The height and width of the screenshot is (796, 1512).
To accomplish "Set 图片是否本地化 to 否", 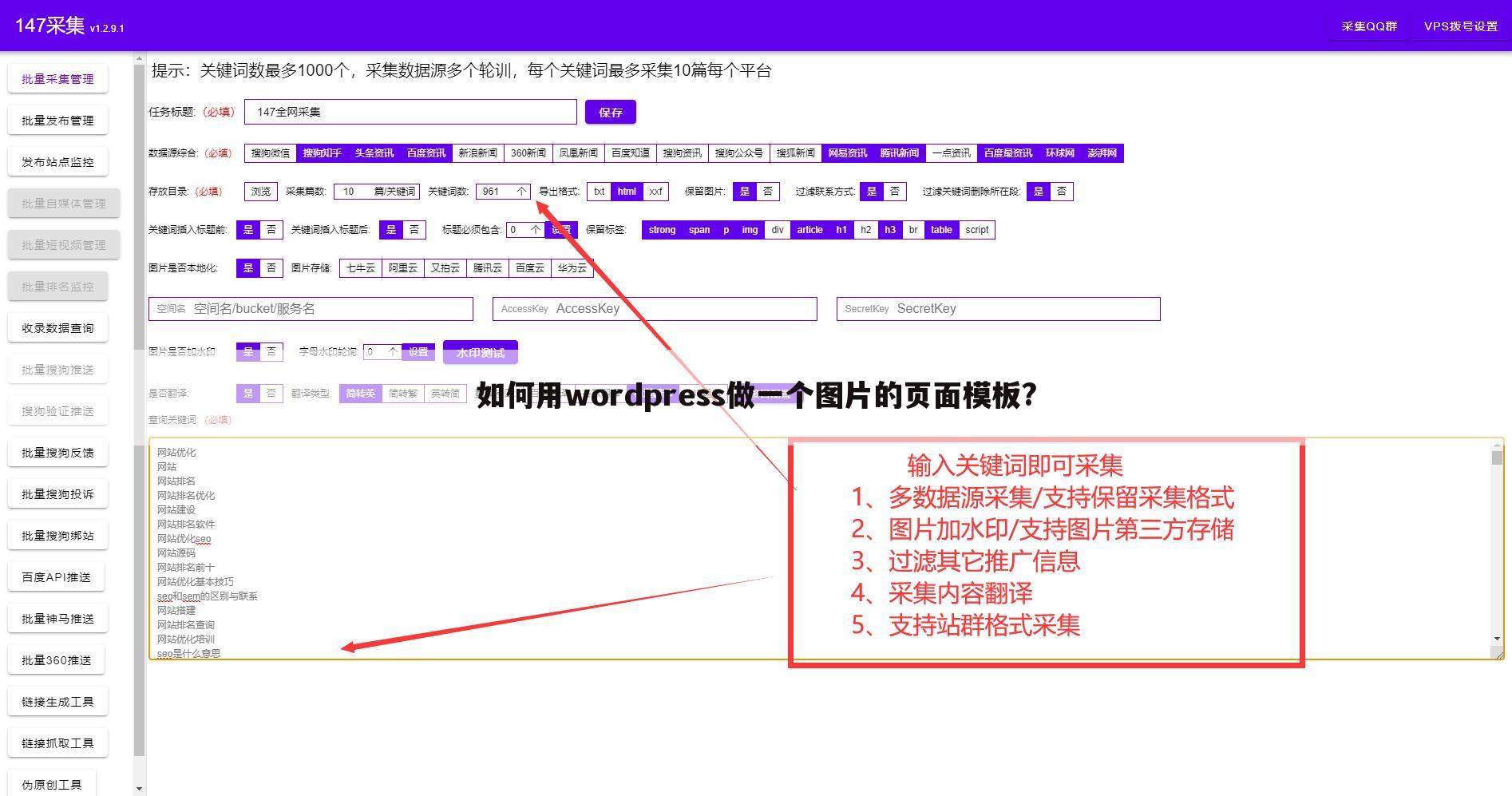I will tap(271, 268).
